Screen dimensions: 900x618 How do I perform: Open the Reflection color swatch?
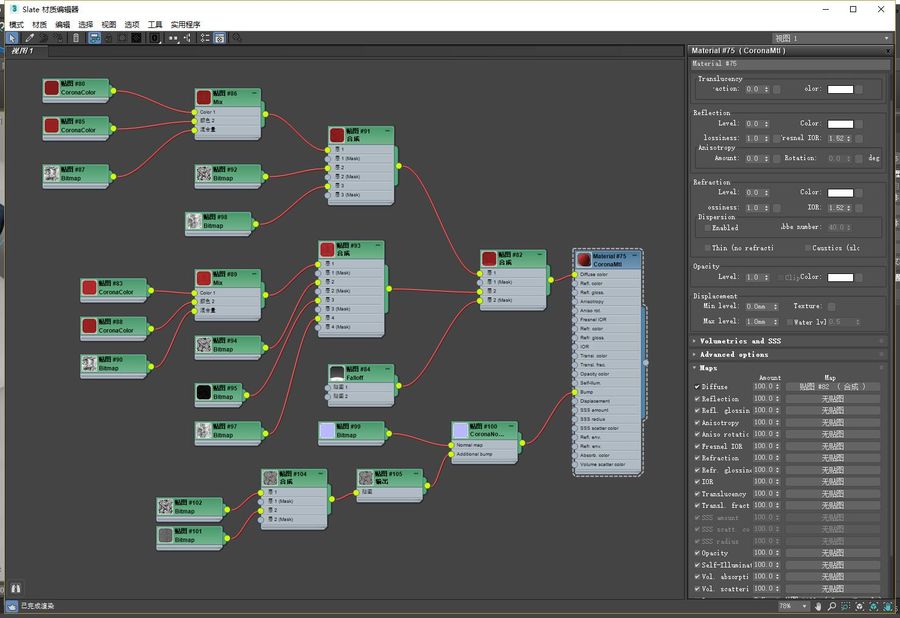tap(840, 124)
